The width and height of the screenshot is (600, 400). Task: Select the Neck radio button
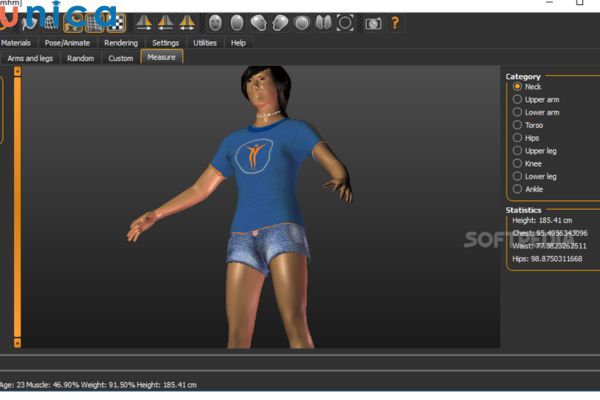coord(517,87)
